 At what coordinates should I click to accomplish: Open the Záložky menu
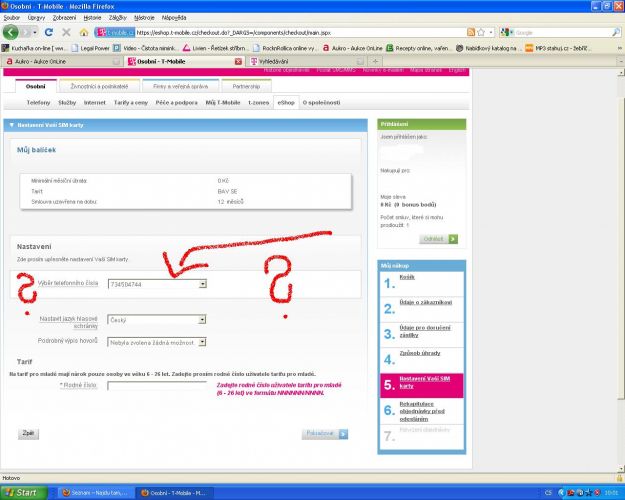118,18
